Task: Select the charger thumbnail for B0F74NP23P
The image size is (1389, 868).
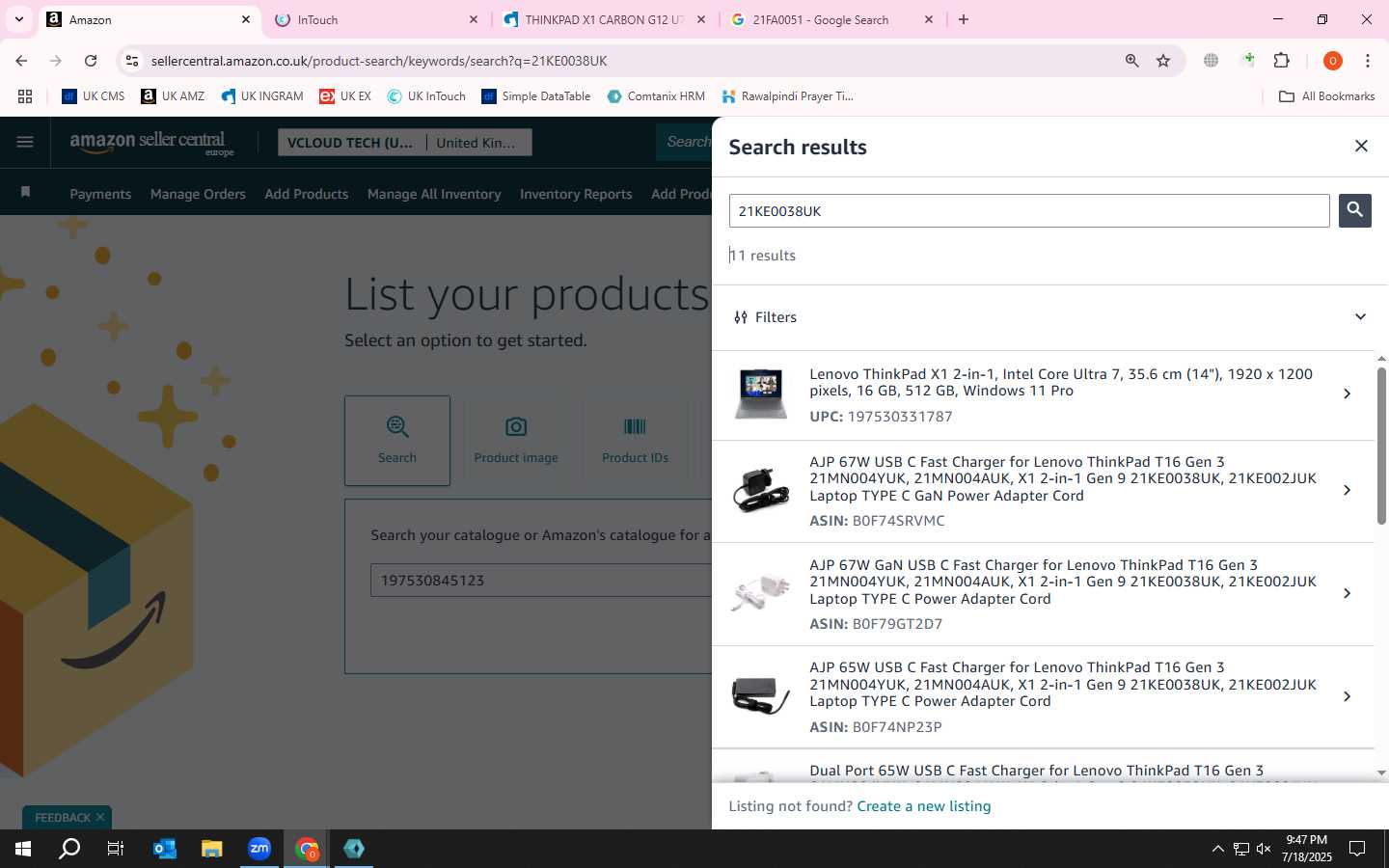Action: [760, 696]
